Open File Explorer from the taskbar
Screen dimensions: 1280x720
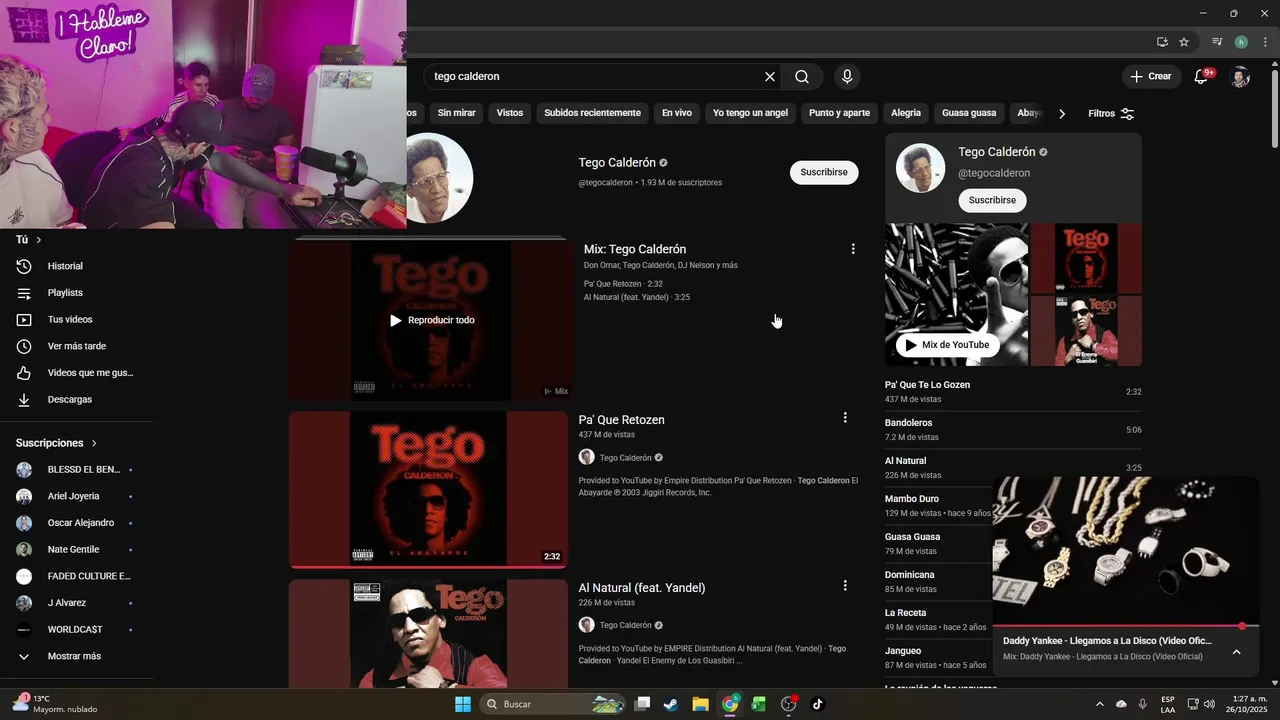[700, 704]
